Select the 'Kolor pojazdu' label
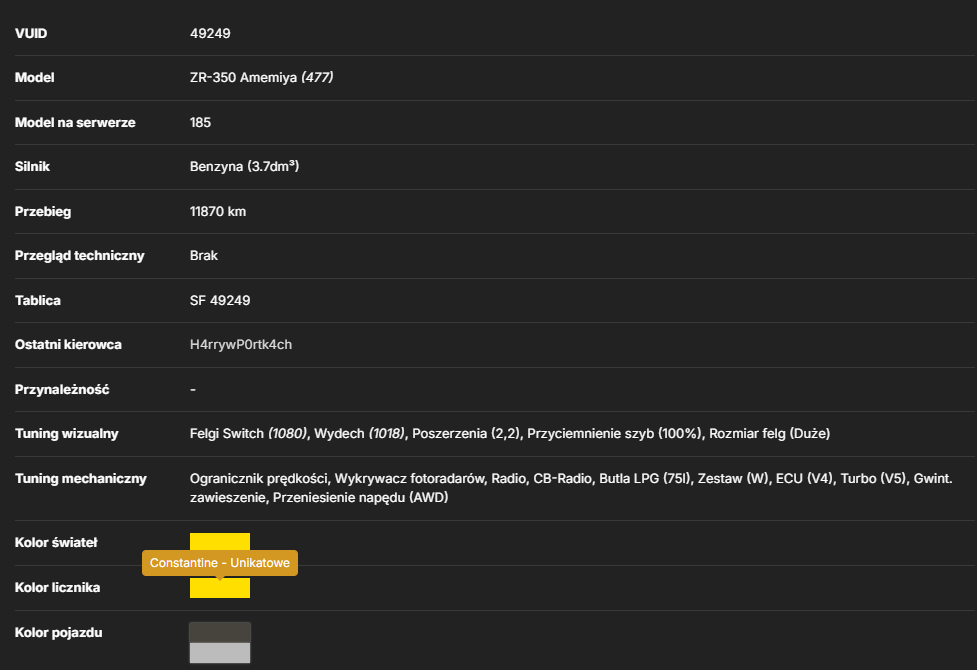 coord(59,633)
